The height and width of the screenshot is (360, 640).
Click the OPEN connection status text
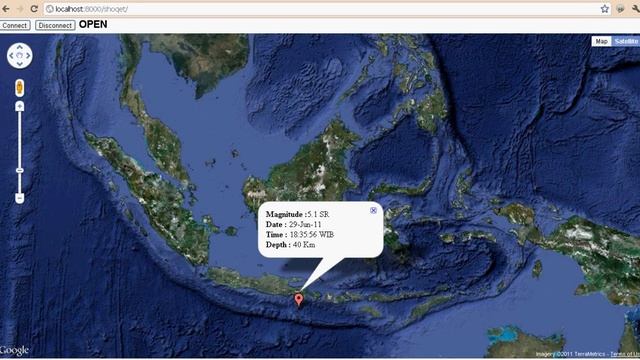click(x=93, y=24)
